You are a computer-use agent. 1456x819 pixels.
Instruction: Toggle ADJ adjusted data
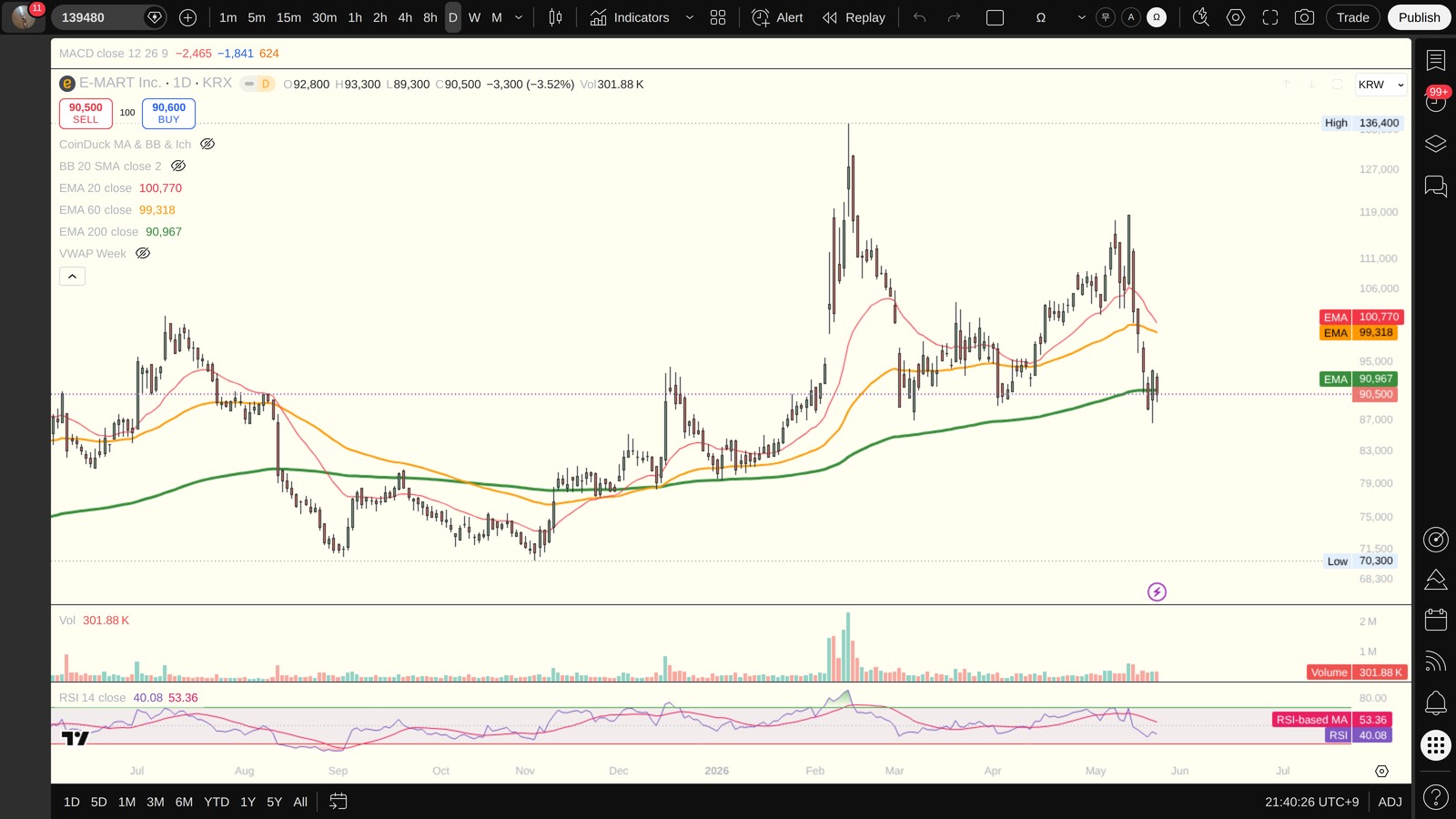click(x=1390, y=802)
